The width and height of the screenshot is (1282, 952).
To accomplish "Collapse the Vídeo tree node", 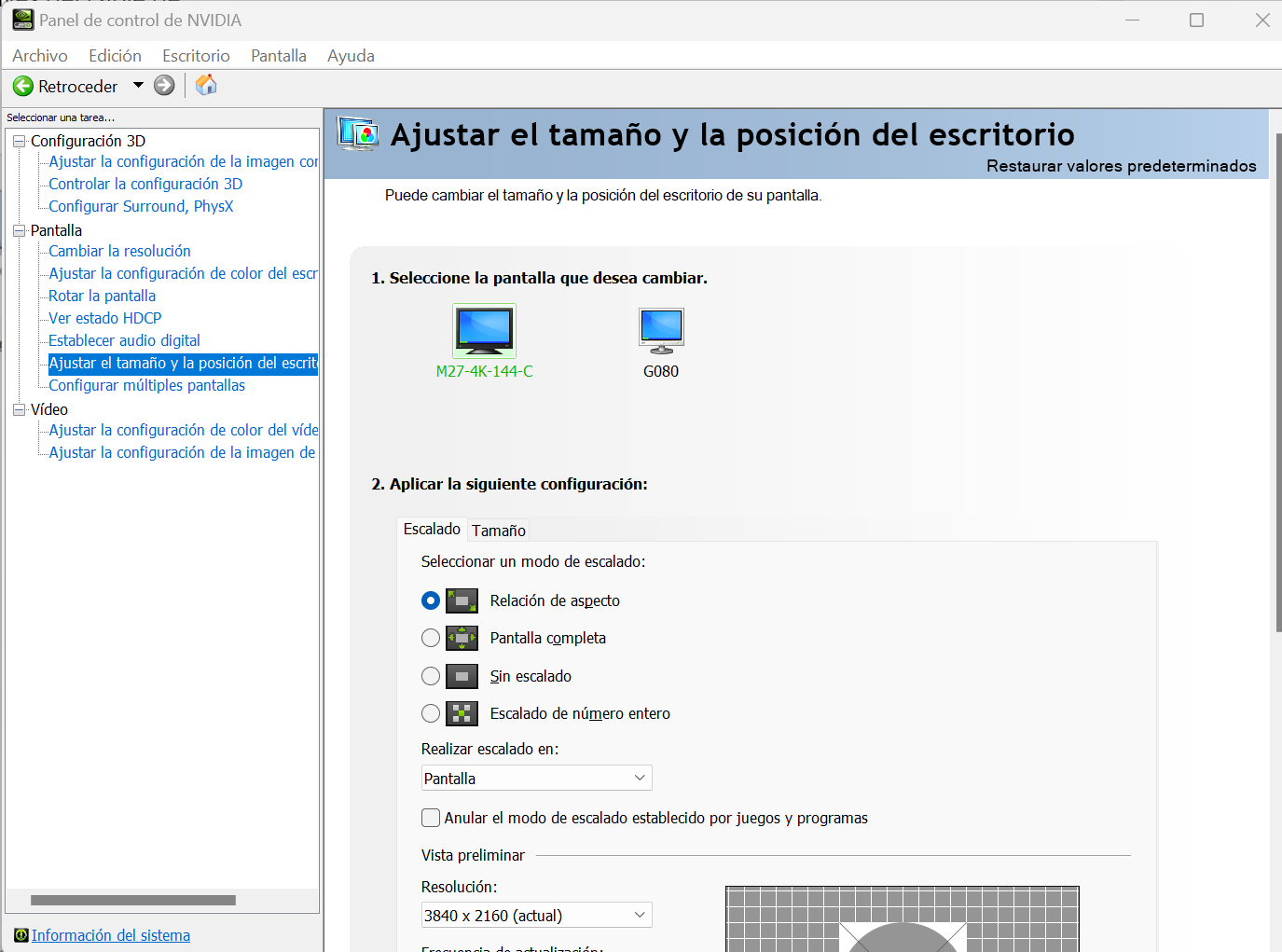I will pyautogui.click(x=19, y=409).
